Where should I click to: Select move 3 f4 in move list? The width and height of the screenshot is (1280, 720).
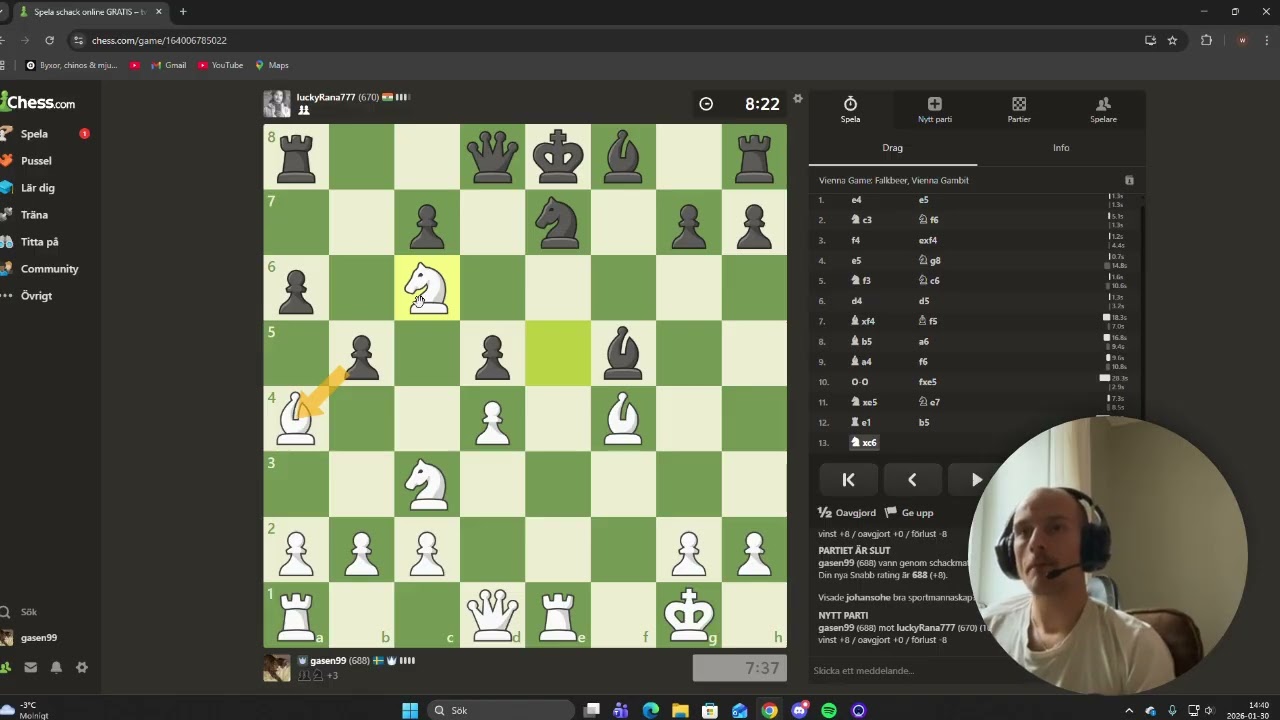856,241
